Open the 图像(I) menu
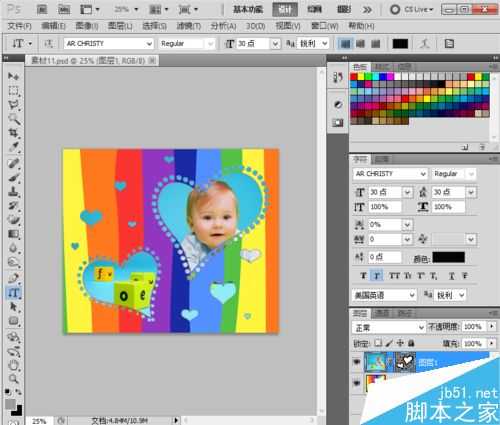The image size is (500, 425). (87, 26)
